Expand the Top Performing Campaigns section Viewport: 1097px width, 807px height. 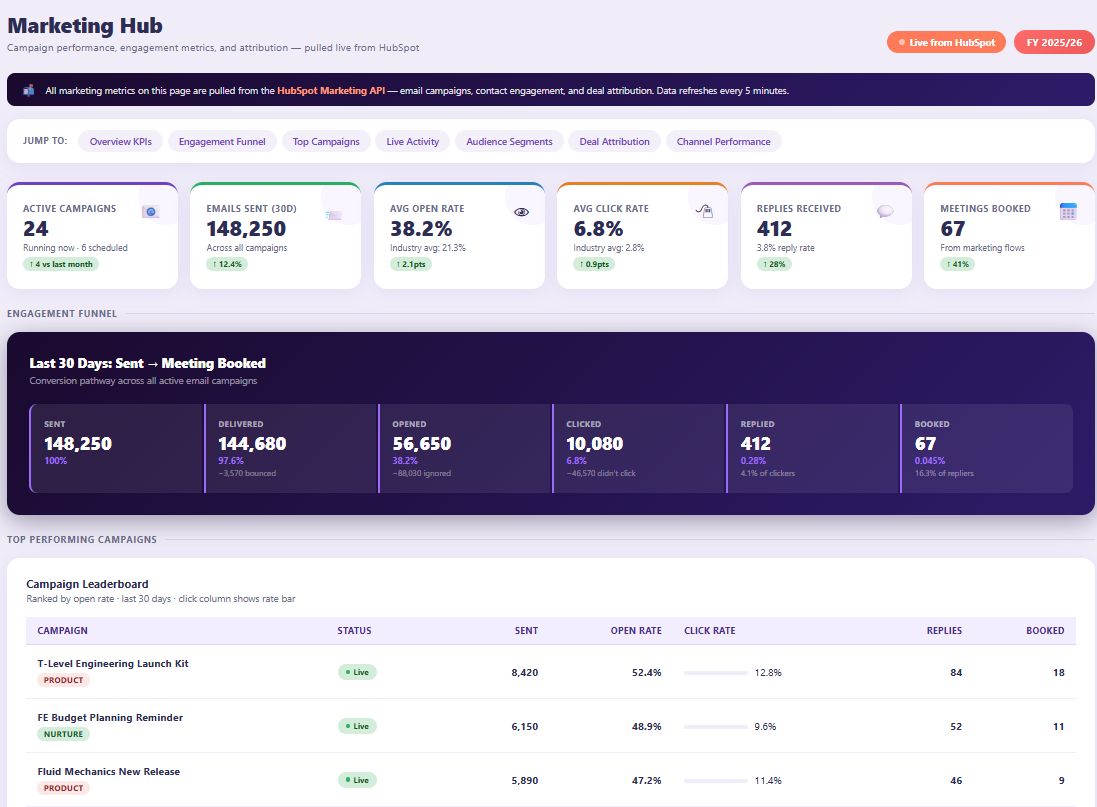[x=326, y=141]
